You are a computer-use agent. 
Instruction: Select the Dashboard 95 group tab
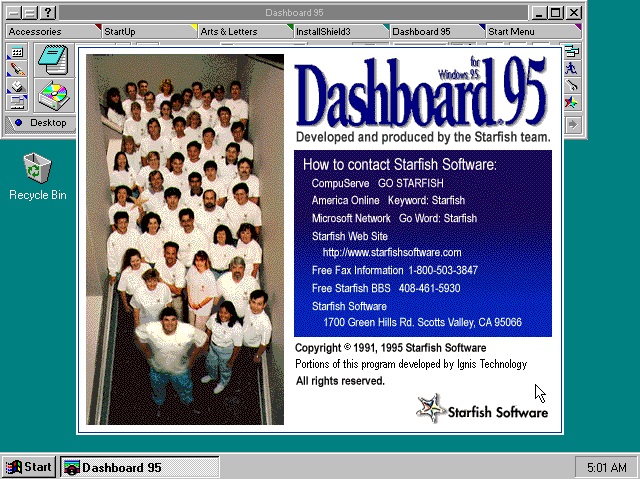(x=437, y=31)
